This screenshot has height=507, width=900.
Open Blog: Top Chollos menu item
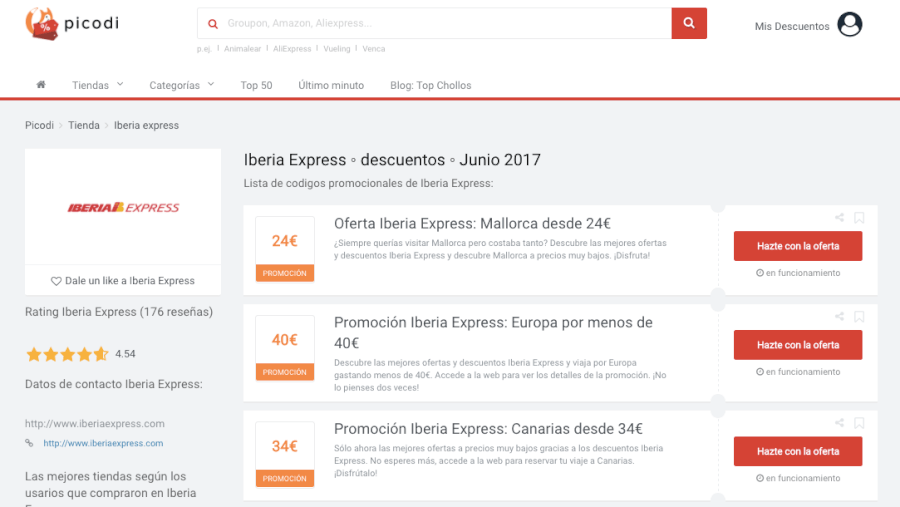[430, 85]
